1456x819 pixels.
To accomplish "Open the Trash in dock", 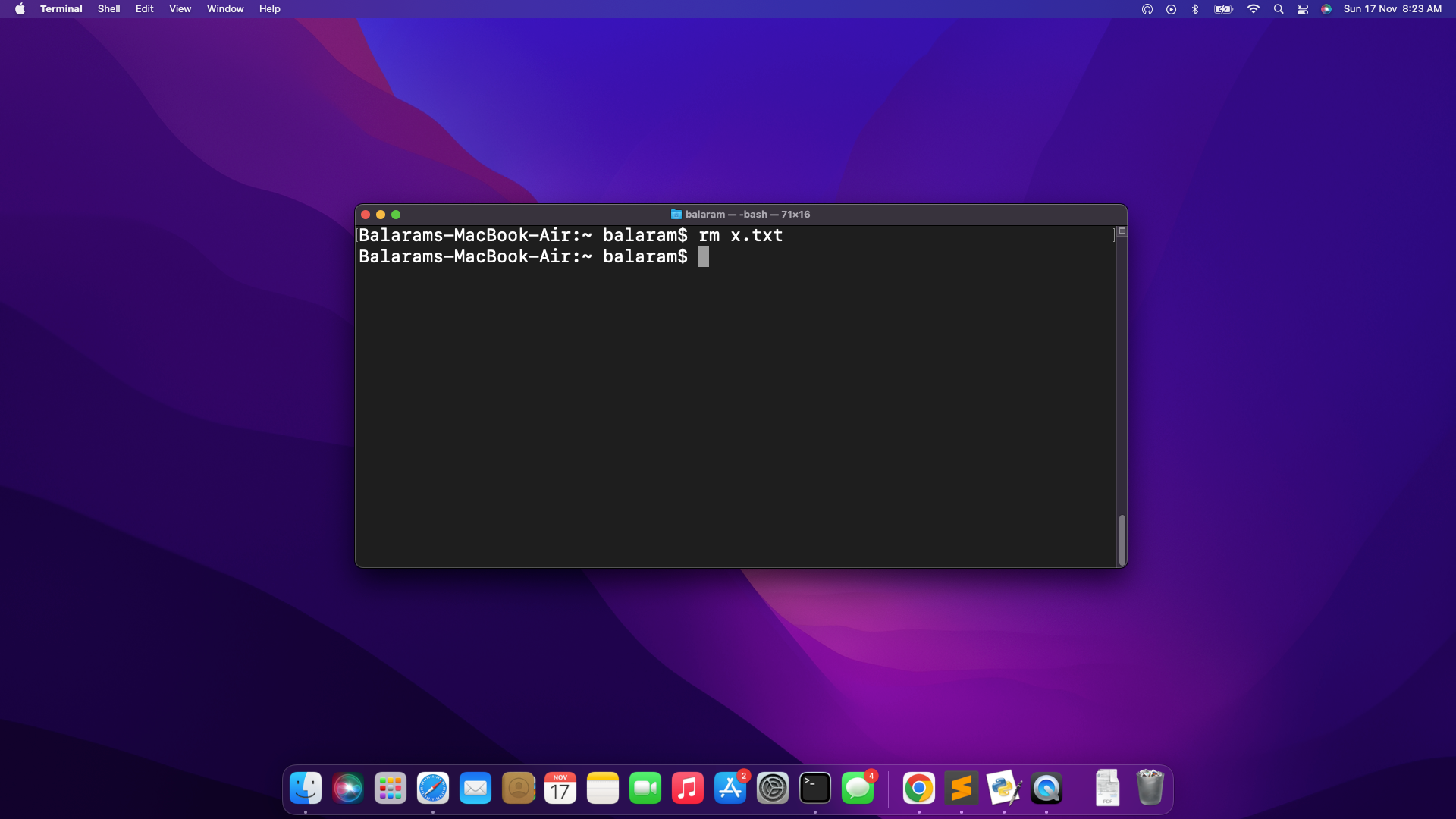I will click(x=1150, y=787).
